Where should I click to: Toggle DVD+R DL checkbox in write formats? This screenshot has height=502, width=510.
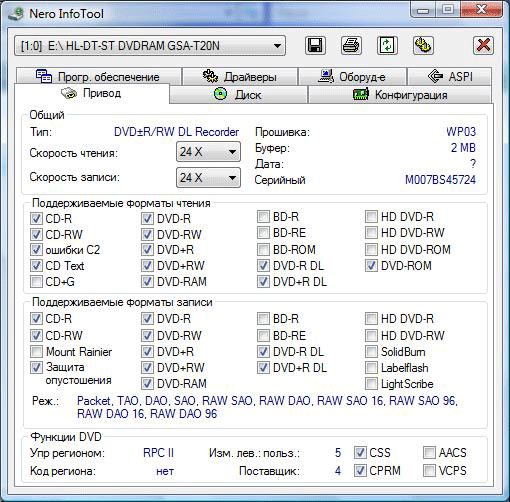(x=263, y=368)
